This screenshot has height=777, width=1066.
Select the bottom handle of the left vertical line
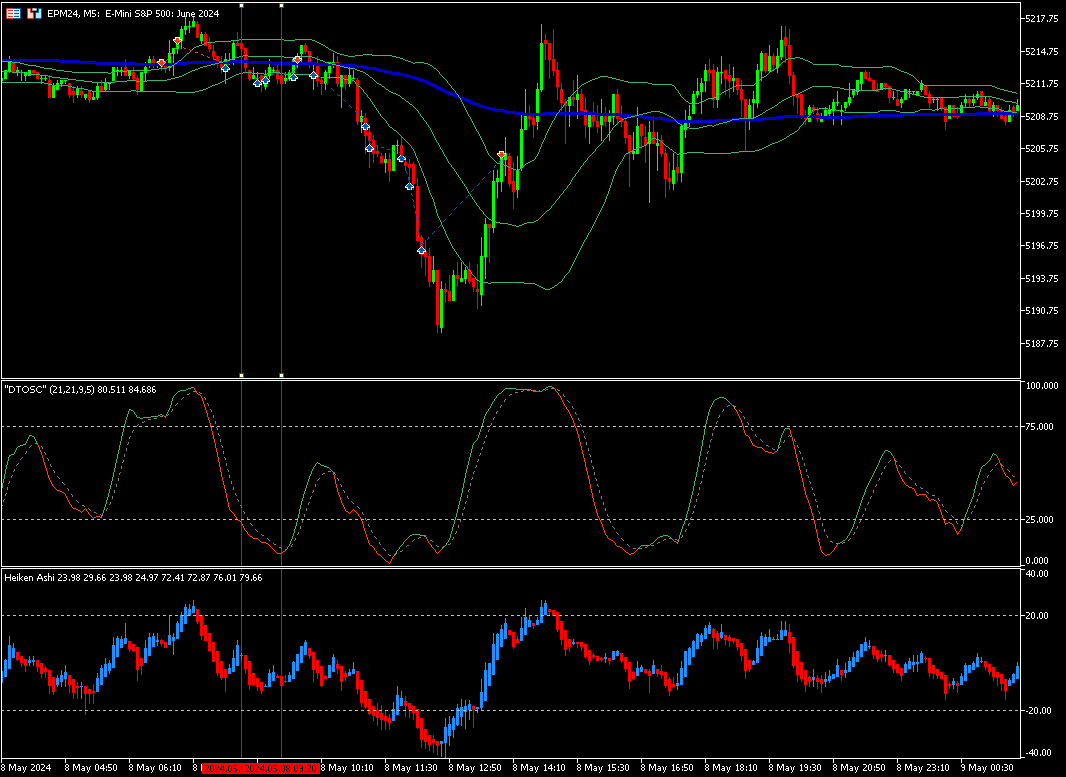(x=242, y=375)
